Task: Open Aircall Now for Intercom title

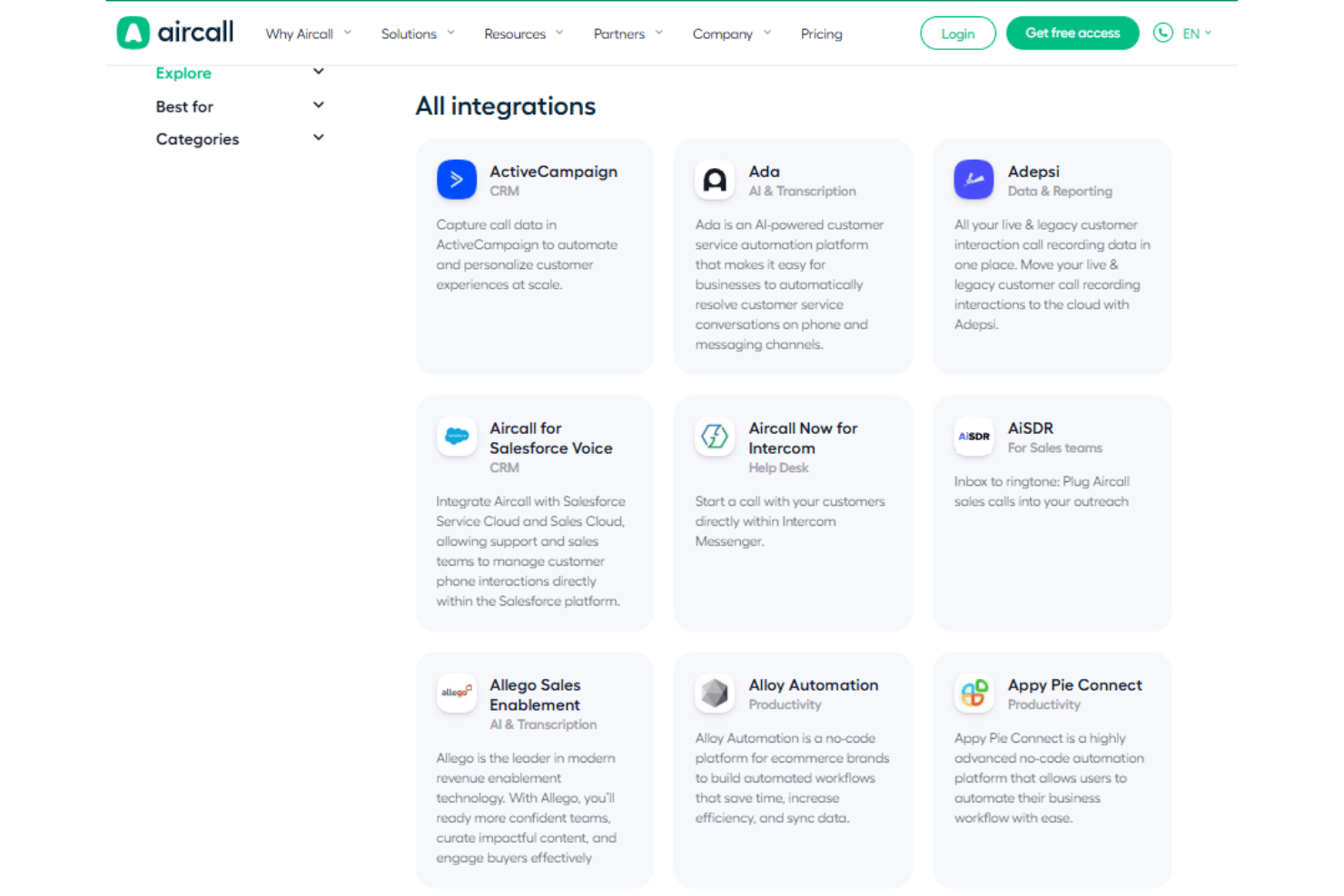Action: pos(803,438)
